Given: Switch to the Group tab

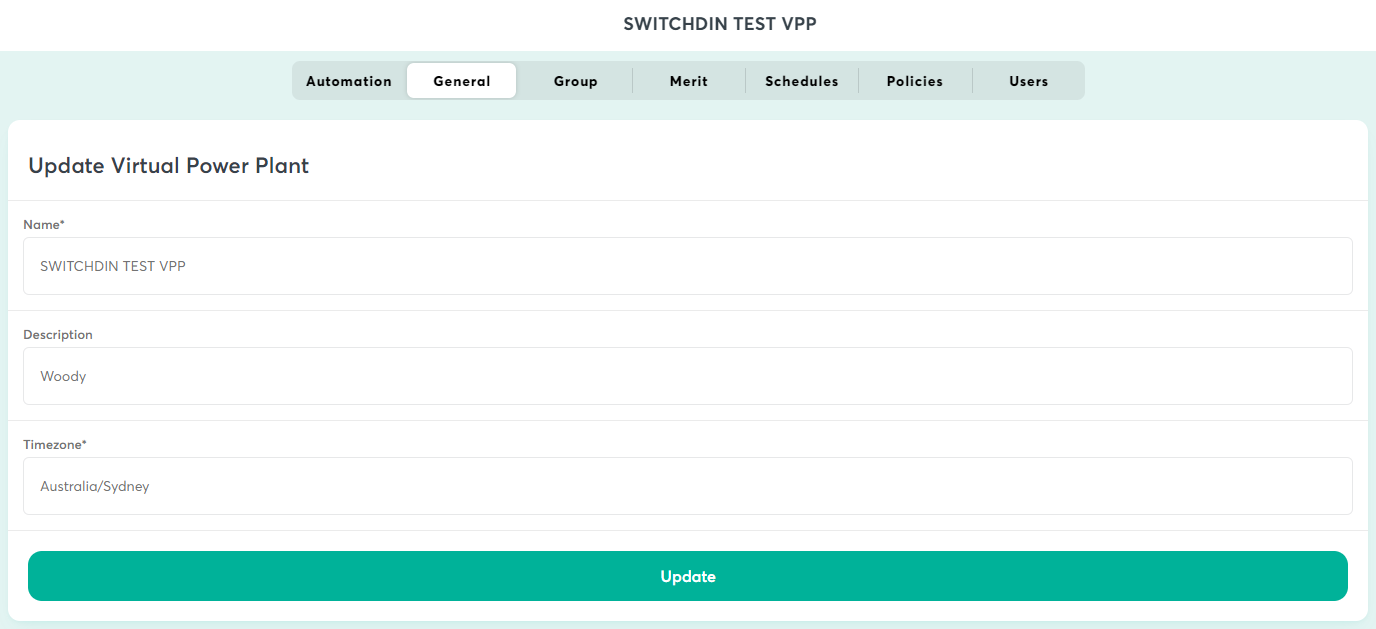Looking at the screenshot, I should click(x=576, y=81).
